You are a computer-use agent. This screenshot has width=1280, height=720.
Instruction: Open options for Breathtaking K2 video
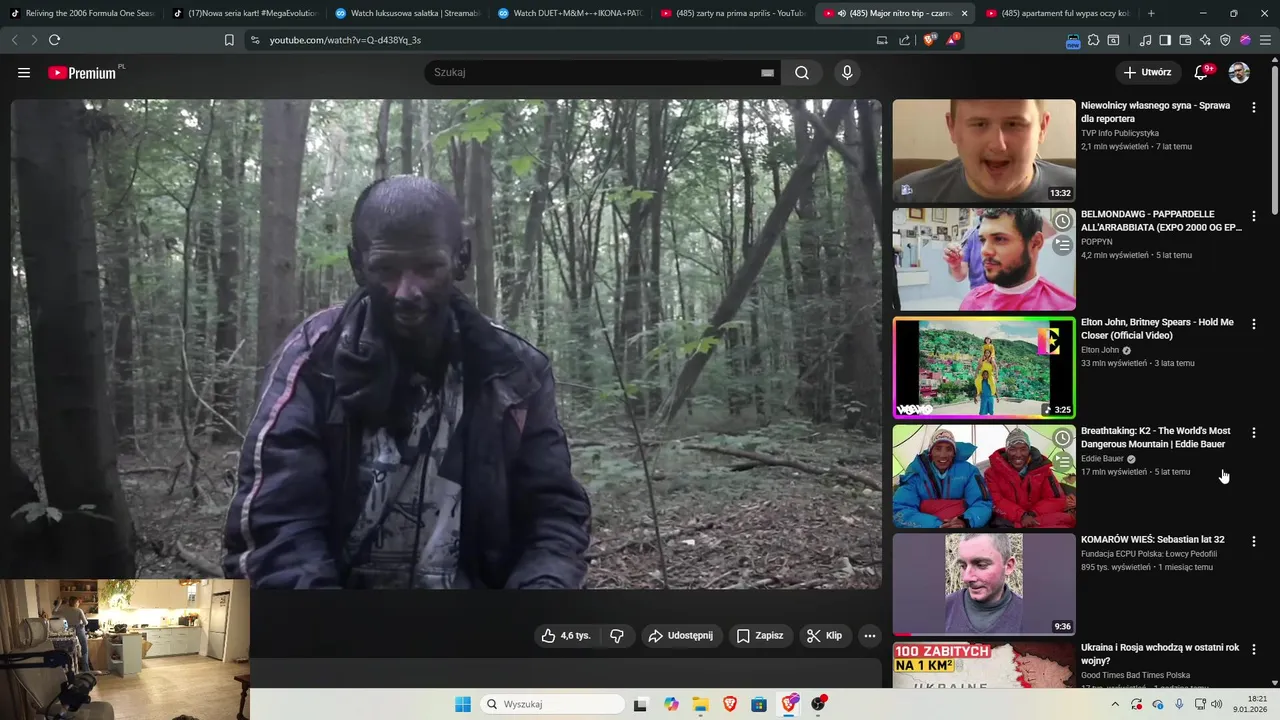(x=1254, y=433)
